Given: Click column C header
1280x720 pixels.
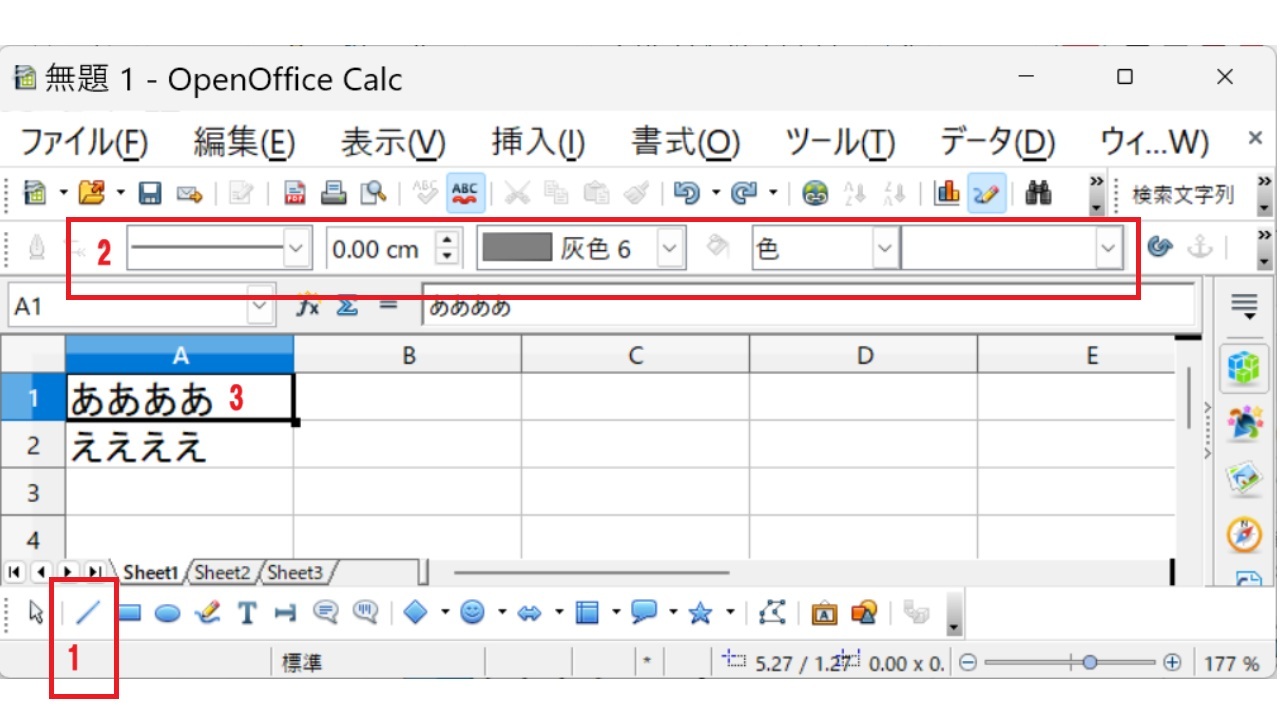Looking at the screenshot, I should [634, 355].
